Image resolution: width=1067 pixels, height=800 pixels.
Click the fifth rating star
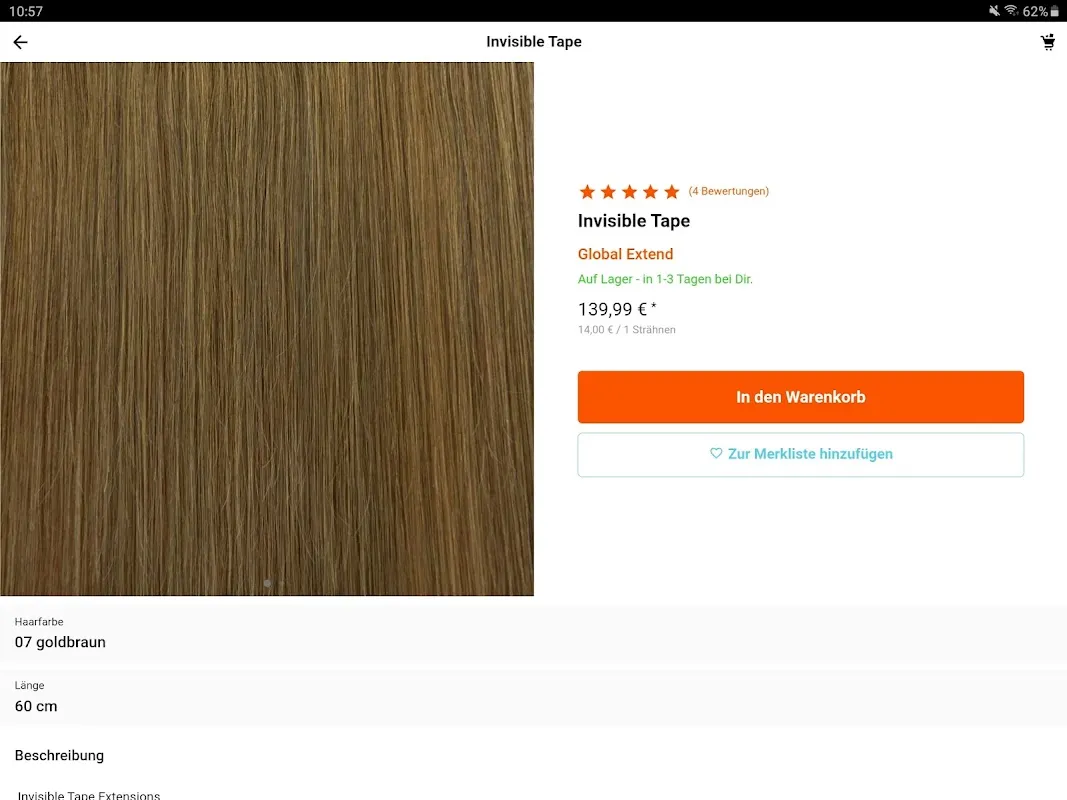click(x=672, y=192)
